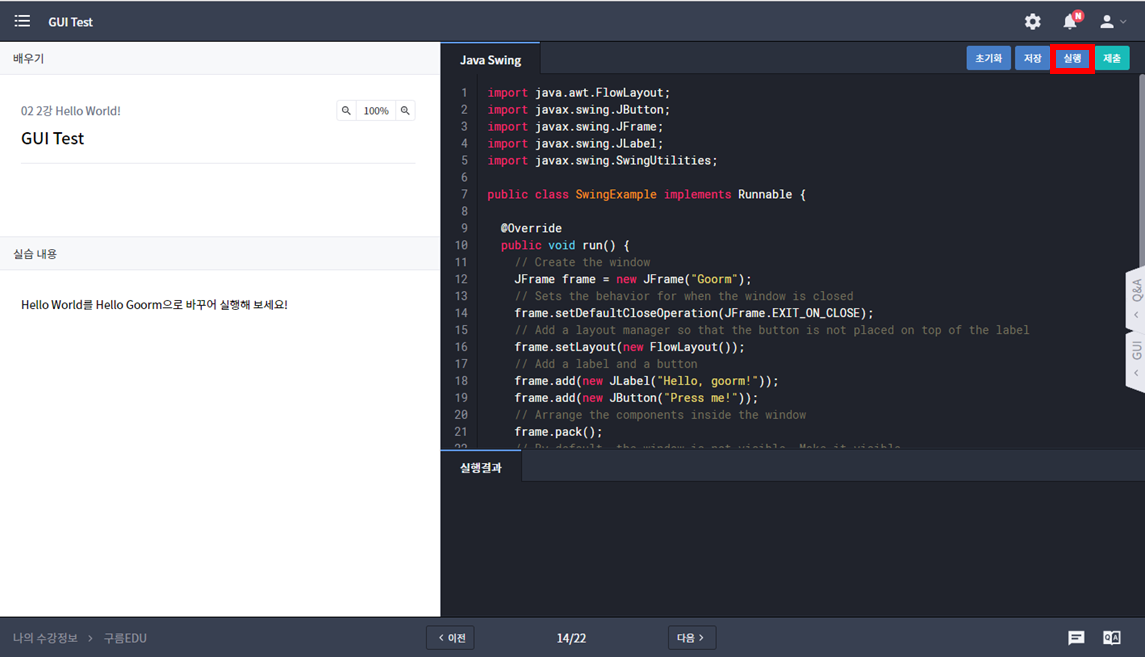
Task: Open the user account menu
Action: pos(1113,22)
